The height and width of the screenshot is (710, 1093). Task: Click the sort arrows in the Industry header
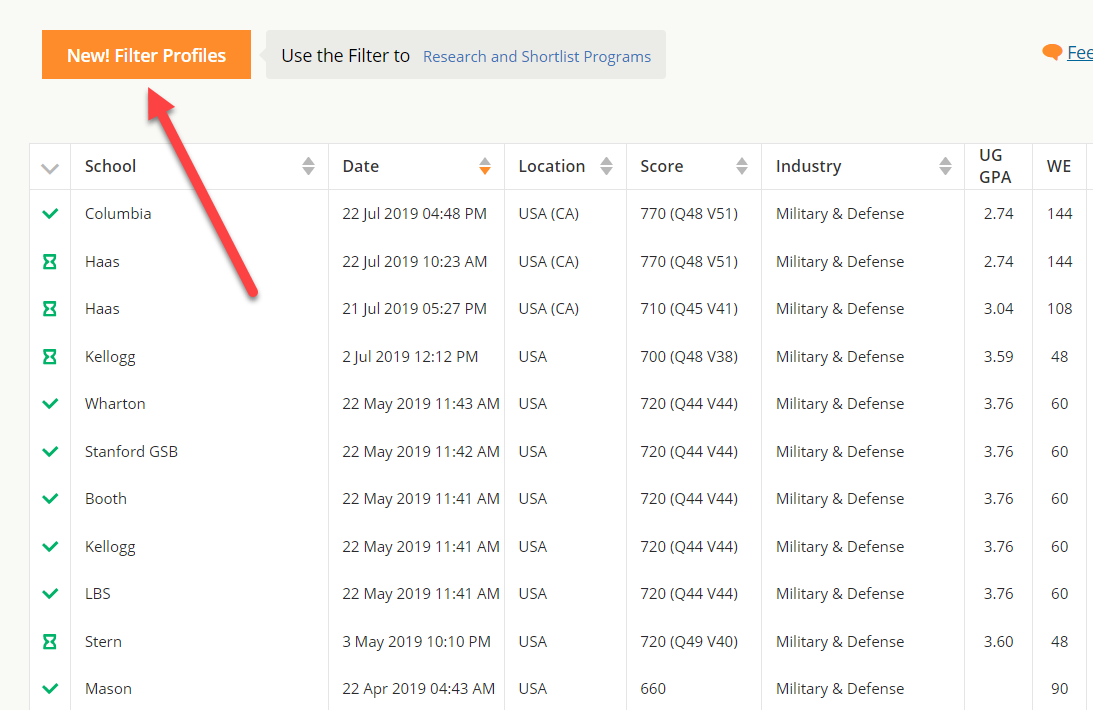(945, 166)
